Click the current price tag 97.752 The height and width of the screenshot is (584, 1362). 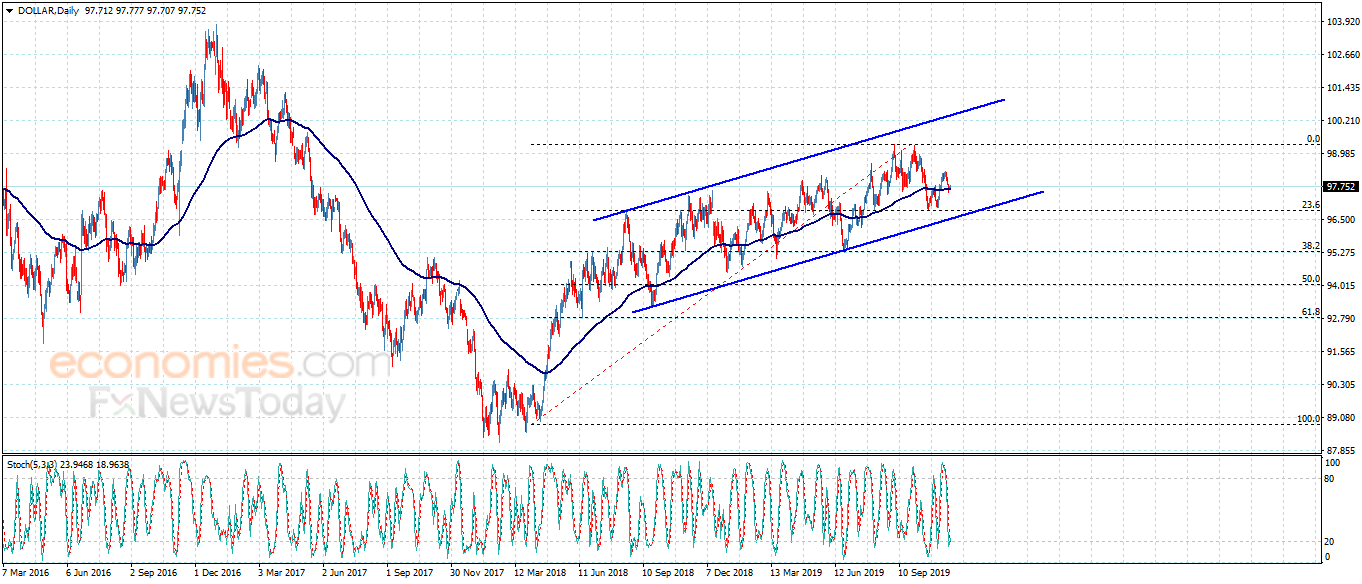[x=1340, y=186]
